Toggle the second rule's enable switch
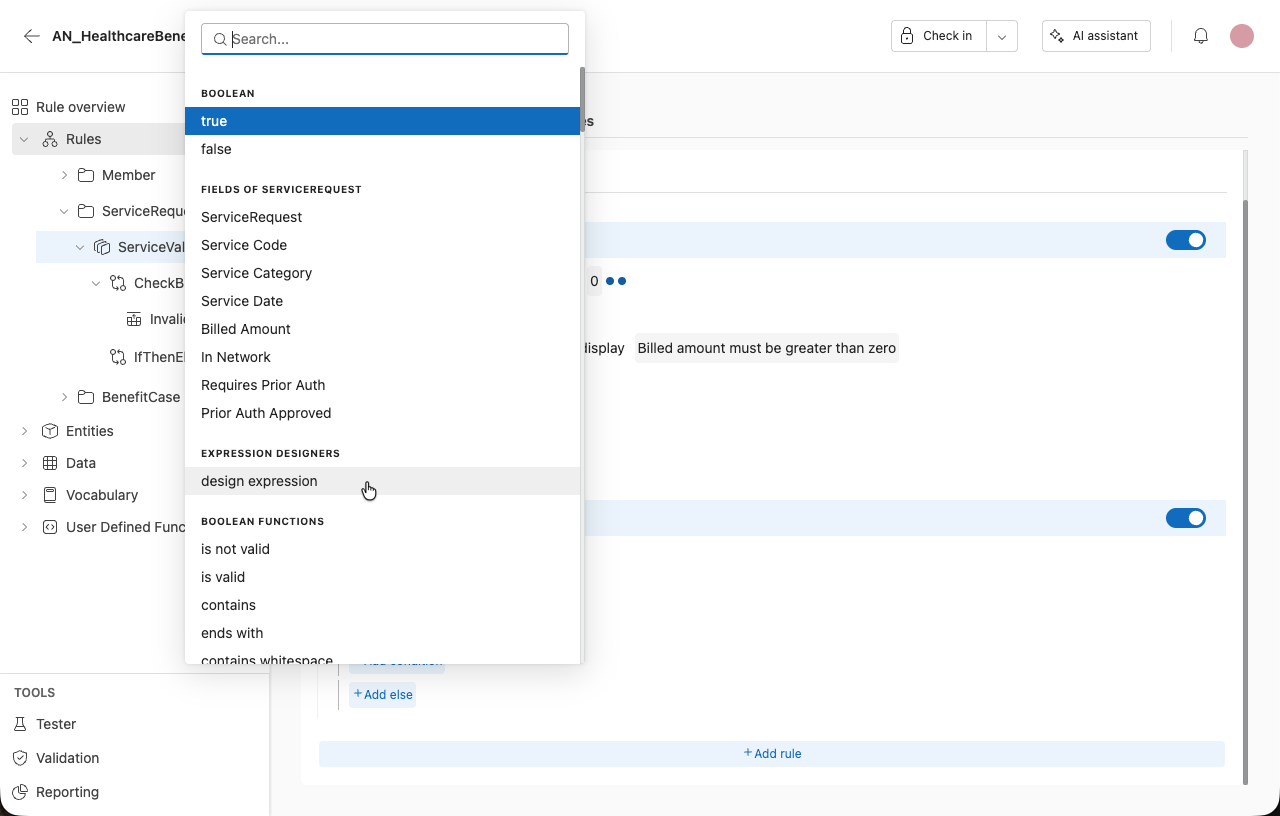Image resolution: width=1280 pixels, height=816 pixels. tap(1186, 518)
